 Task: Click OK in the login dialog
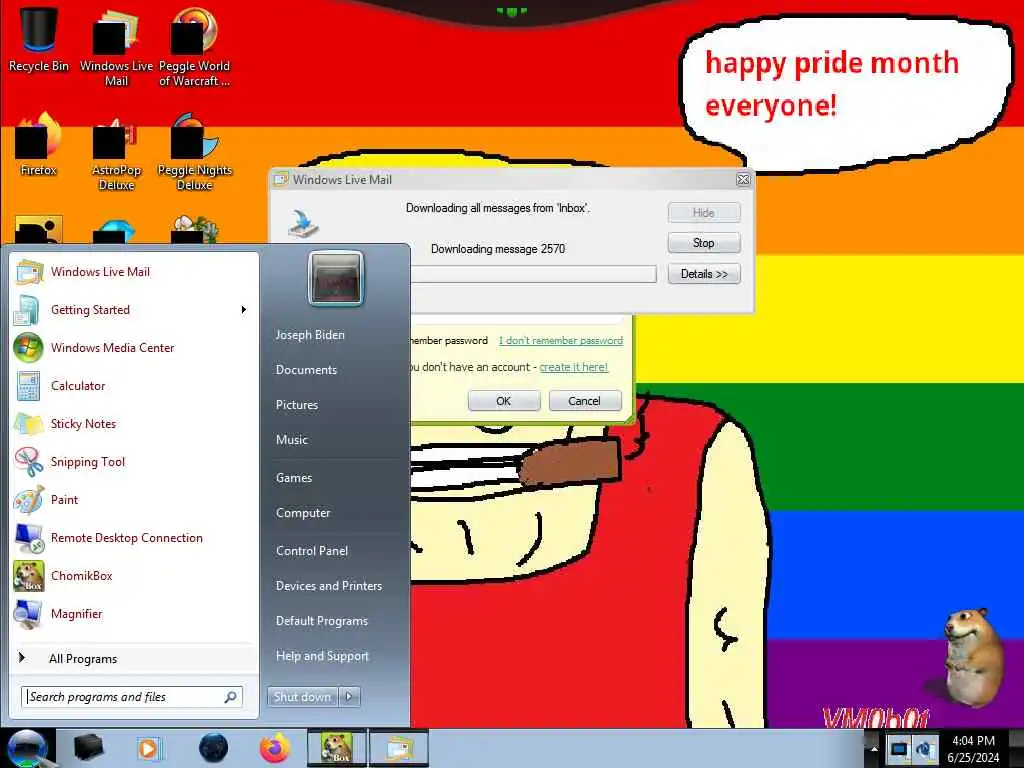coord(504,400)
